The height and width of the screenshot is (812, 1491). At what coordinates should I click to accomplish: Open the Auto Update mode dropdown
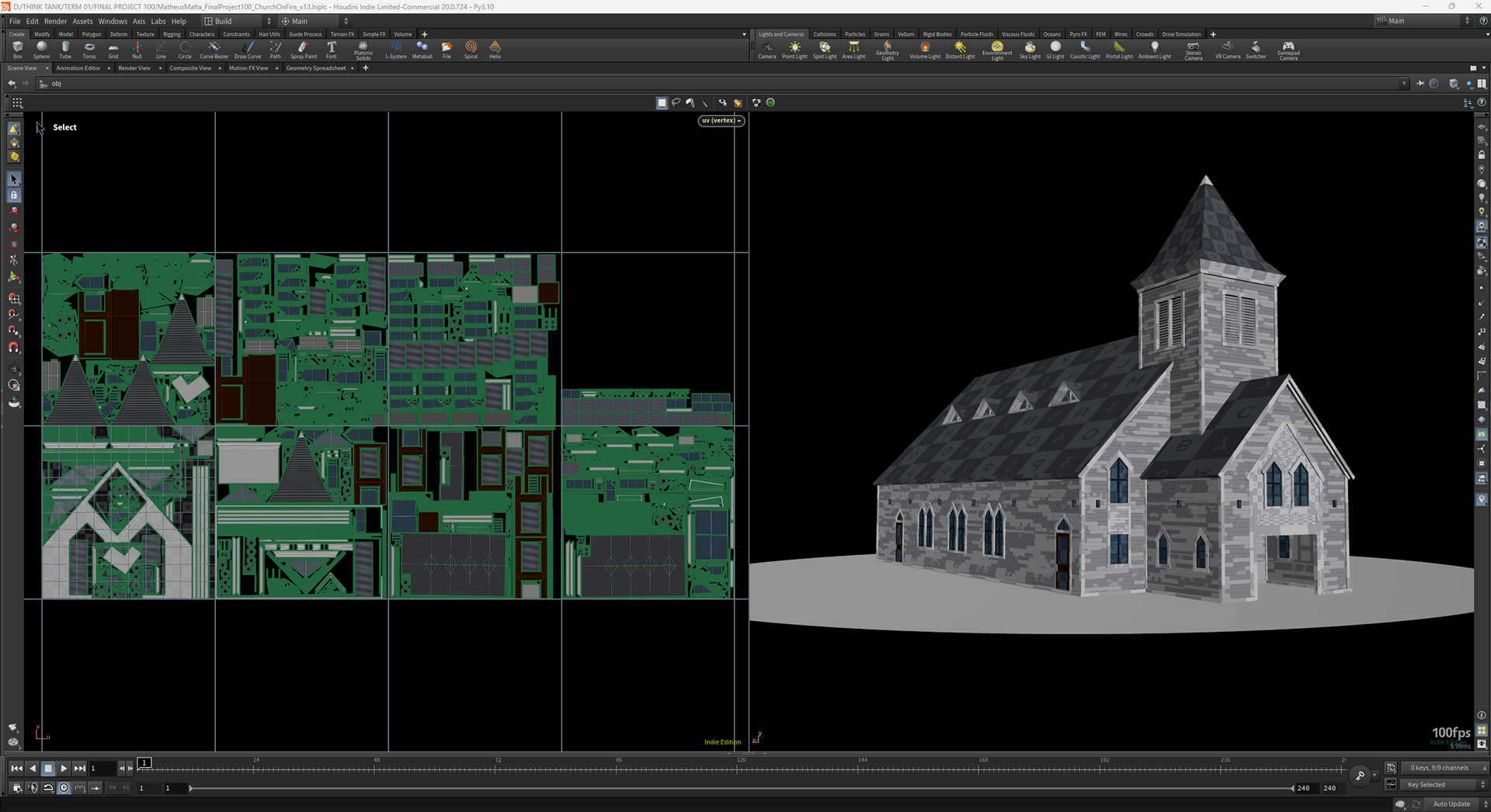point(1456,804)
